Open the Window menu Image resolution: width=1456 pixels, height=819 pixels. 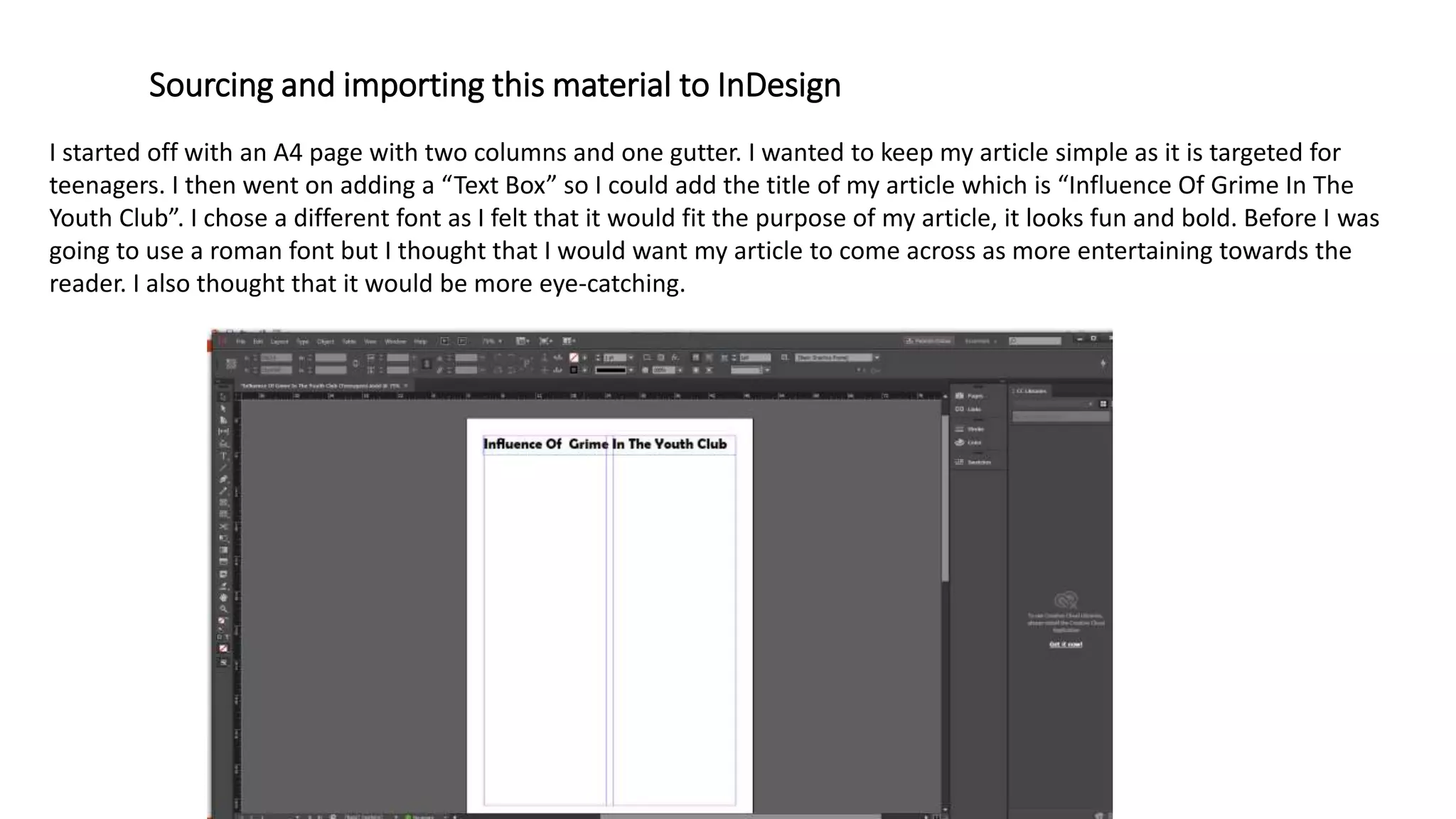[x=395, y=341]
